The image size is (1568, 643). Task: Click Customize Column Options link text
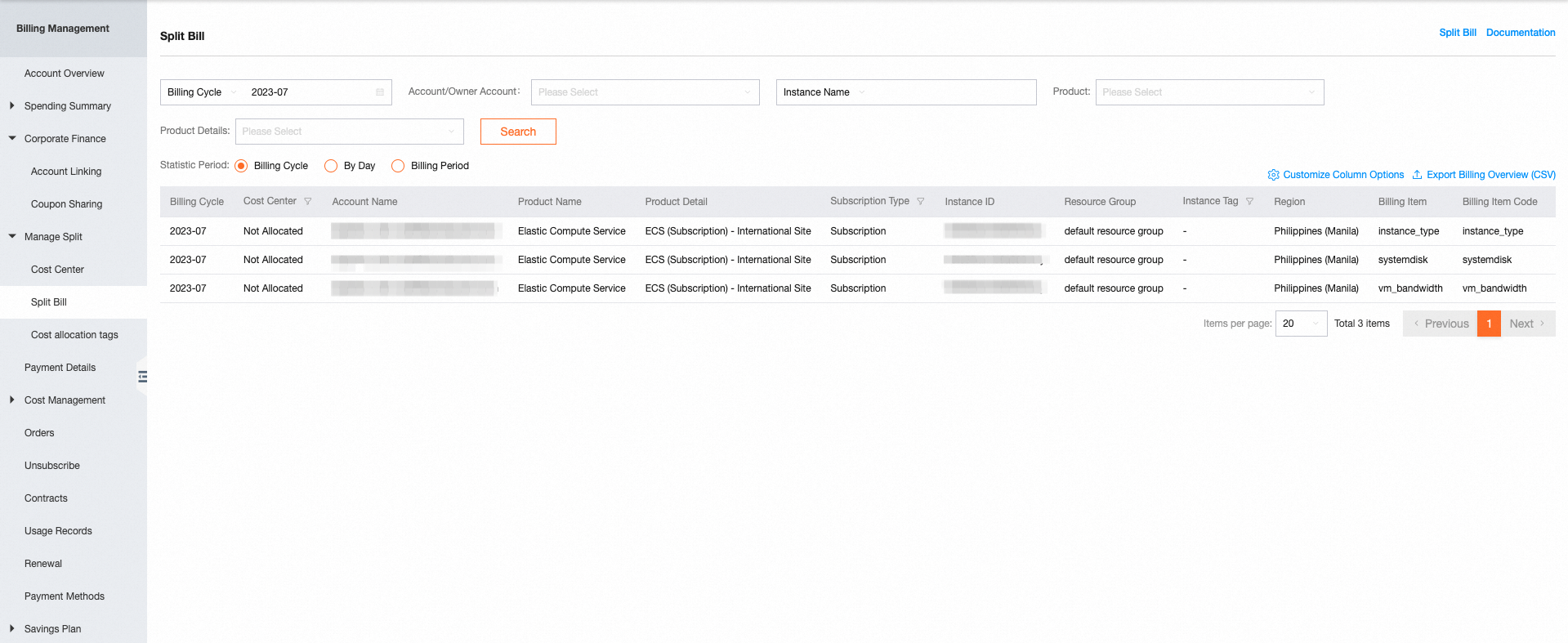point(1343,175)
